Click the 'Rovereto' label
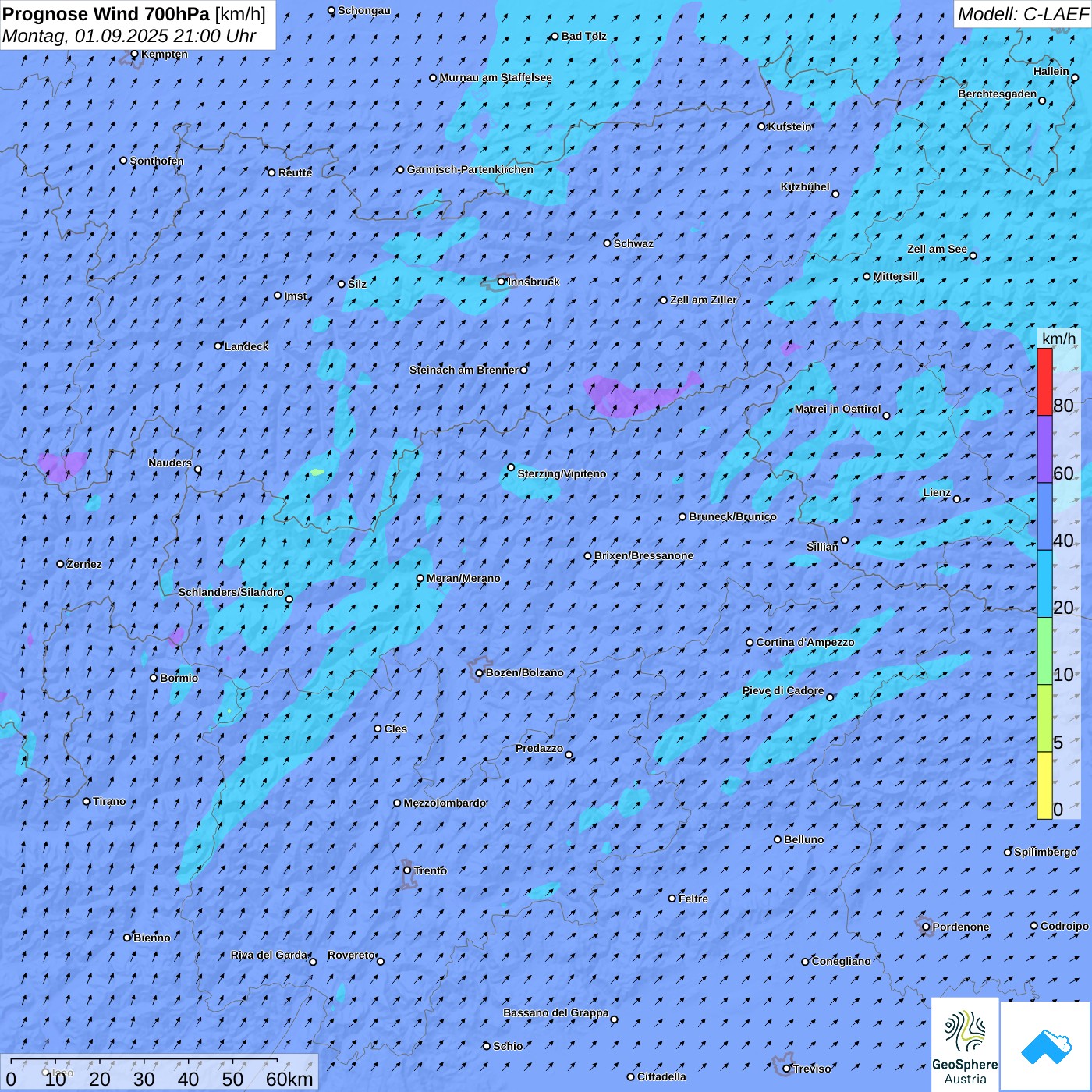The width and height of the screenshot is (1092, 1092). [351, 955]
